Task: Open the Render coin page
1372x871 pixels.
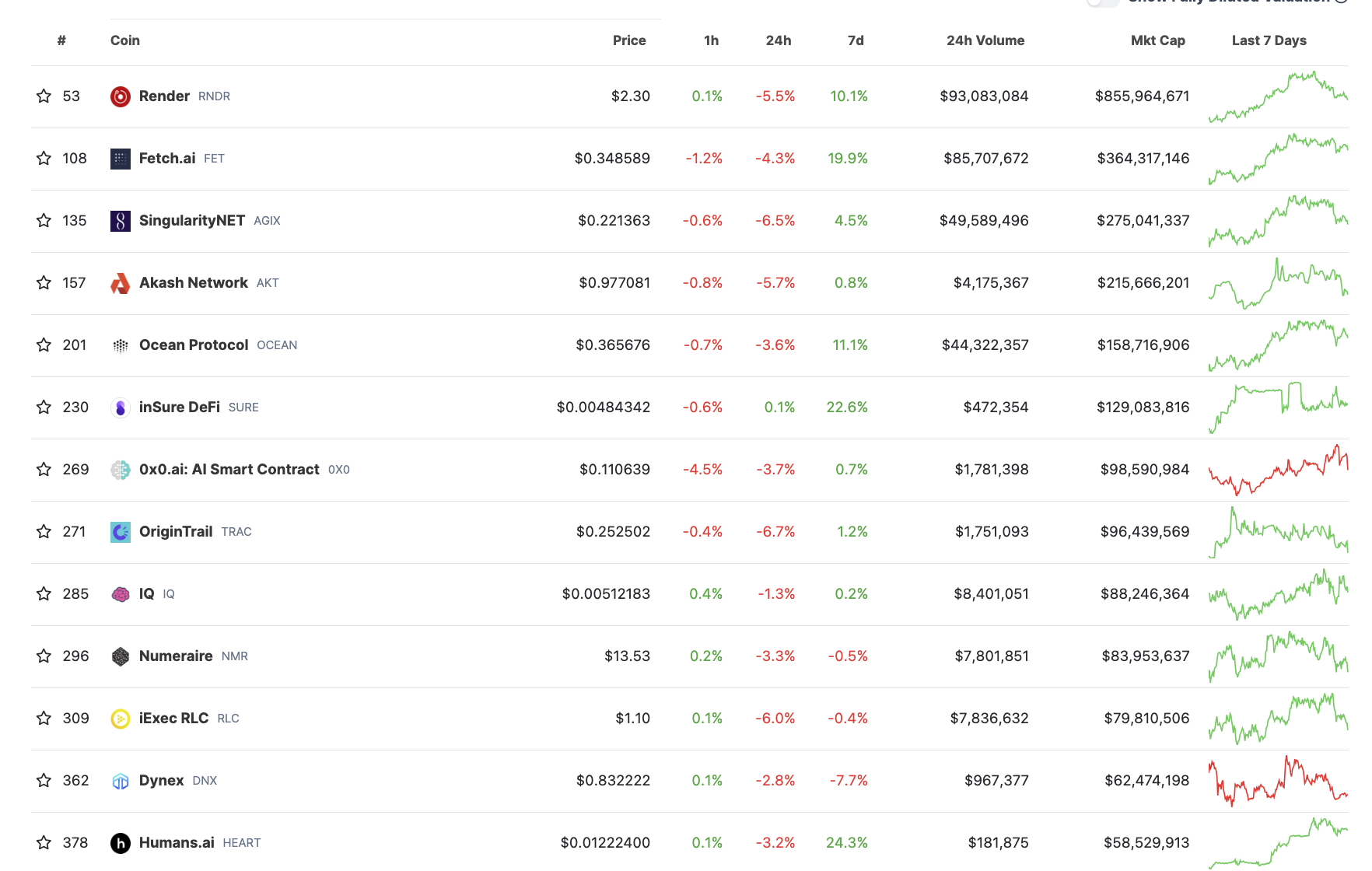Action: 164,96
